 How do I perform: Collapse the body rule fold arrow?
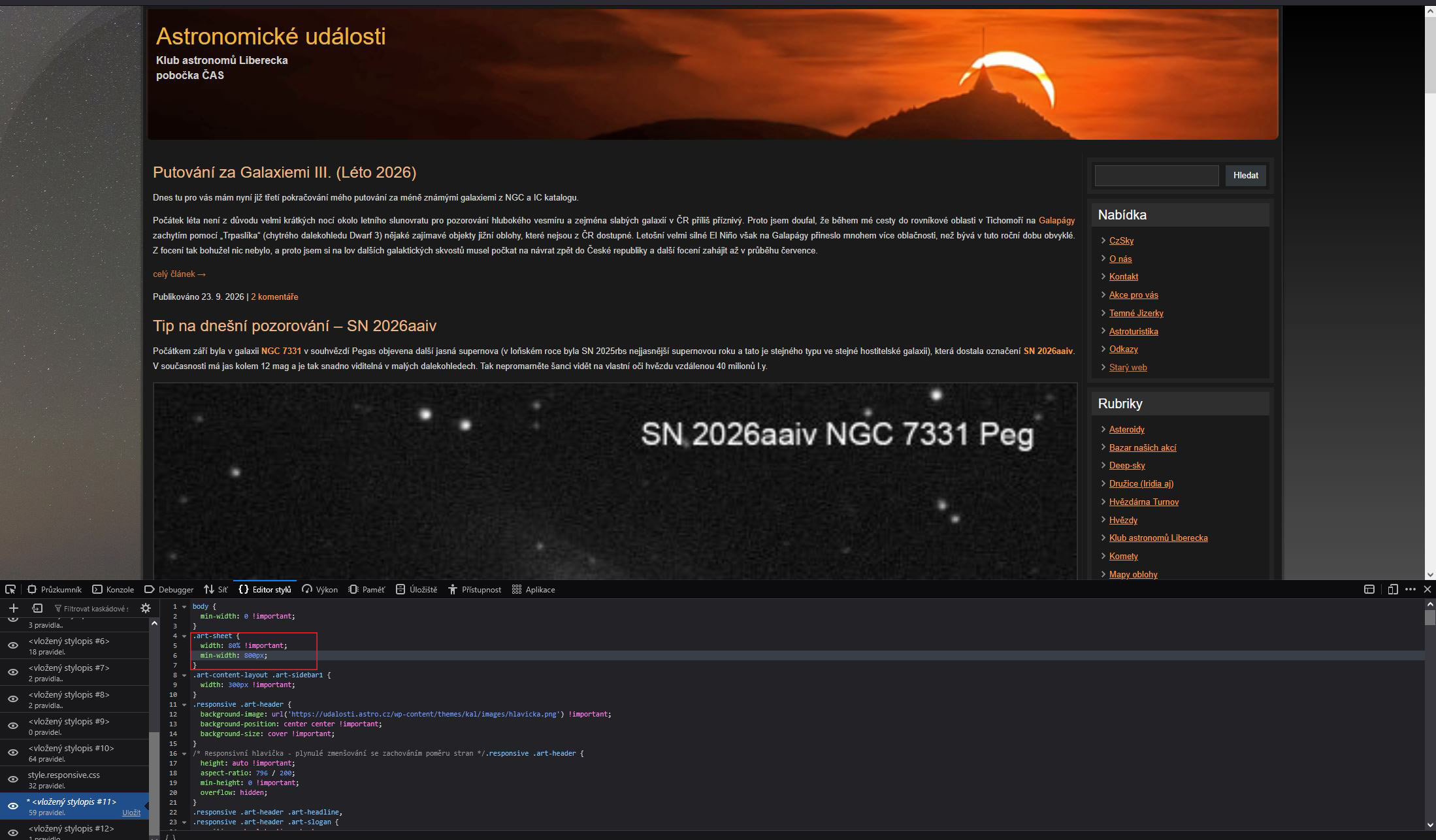pyautogui.click(x=184, y=607)
